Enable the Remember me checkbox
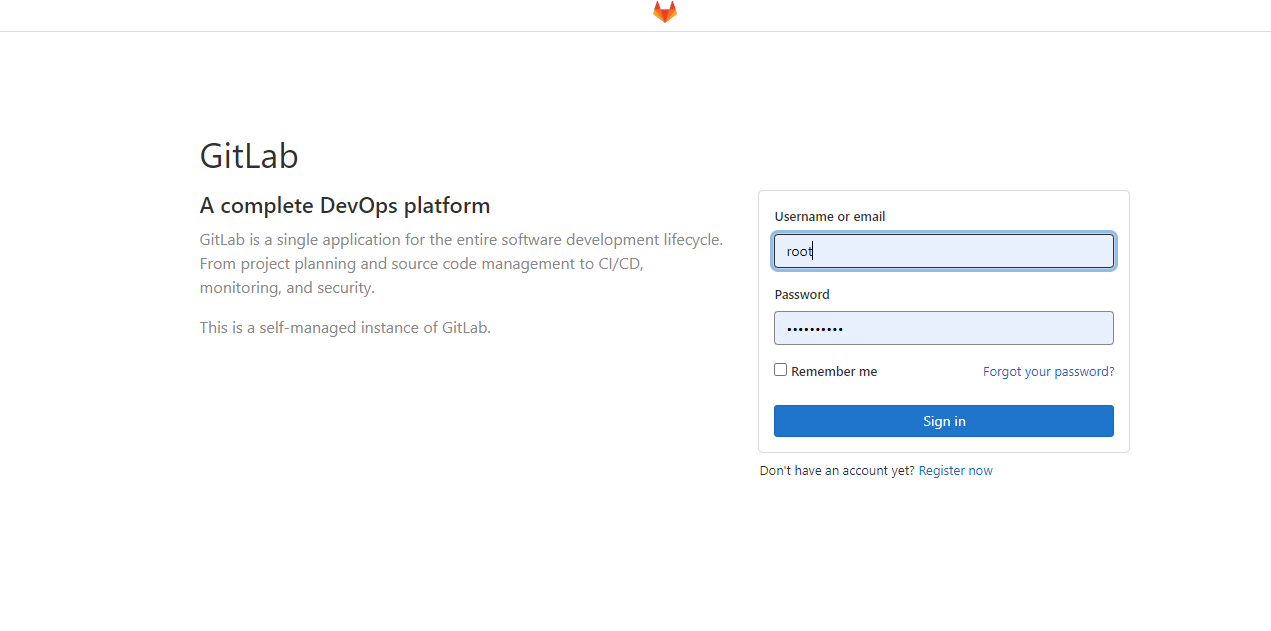The height and width of the screenshot is (631, 1271). 781,370
